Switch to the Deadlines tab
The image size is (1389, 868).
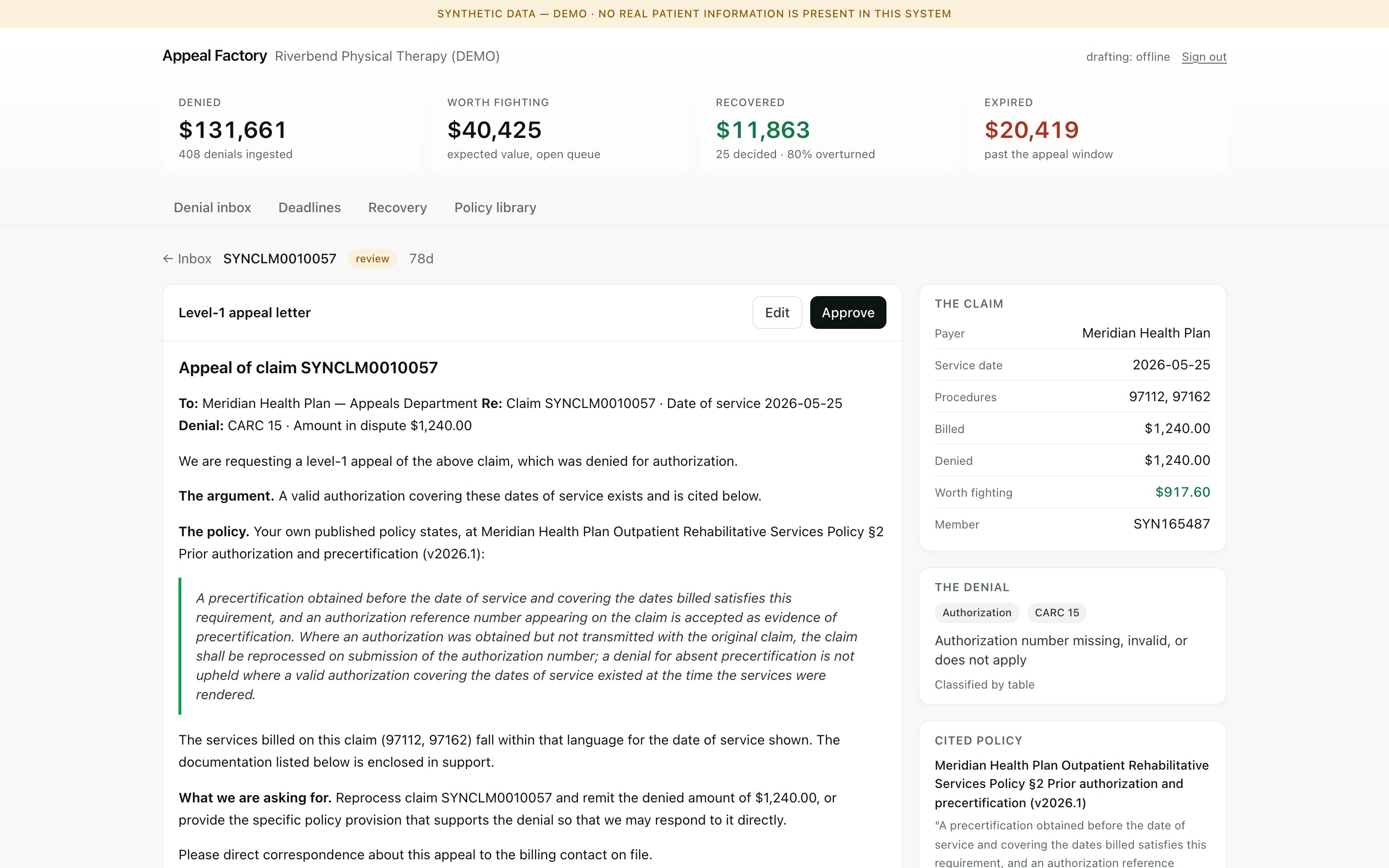(309, 207)
